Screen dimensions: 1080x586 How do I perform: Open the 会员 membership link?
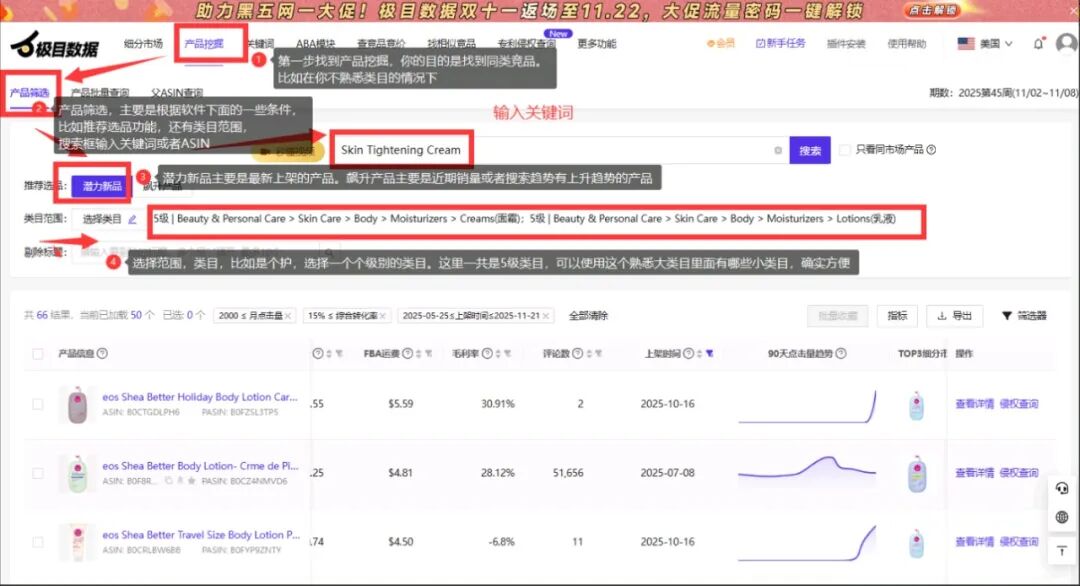[x=720, y=43]
